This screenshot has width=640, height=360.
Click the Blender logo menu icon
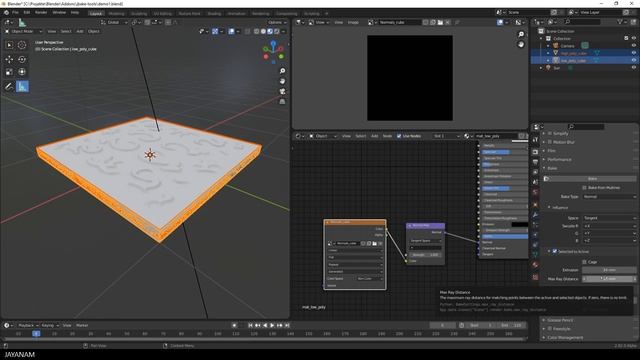tap(6, 13)
